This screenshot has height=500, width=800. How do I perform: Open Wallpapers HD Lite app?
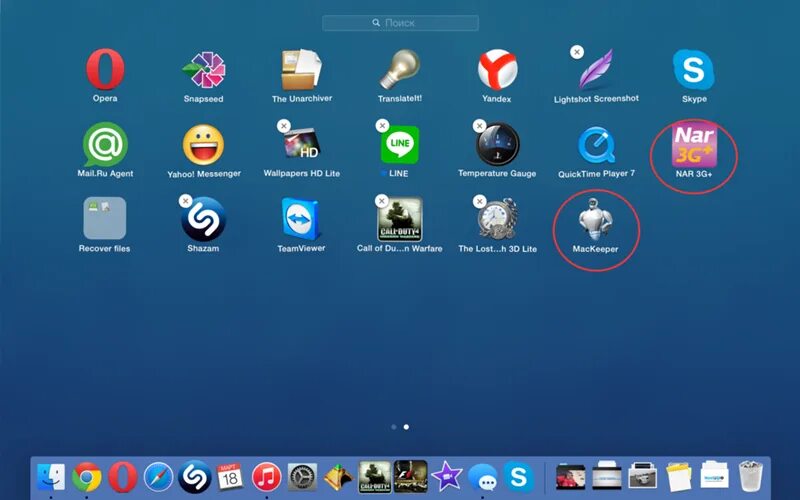pyautogui.click(x=302, y=144)
